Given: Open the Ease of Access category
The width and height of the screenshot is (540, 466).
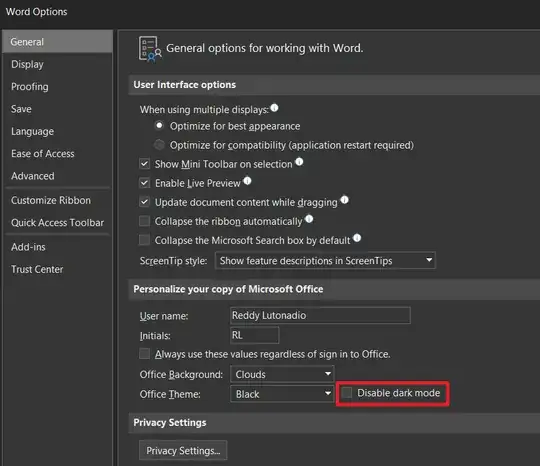Looking at the screenshot, I should click(x=58, y=154).
